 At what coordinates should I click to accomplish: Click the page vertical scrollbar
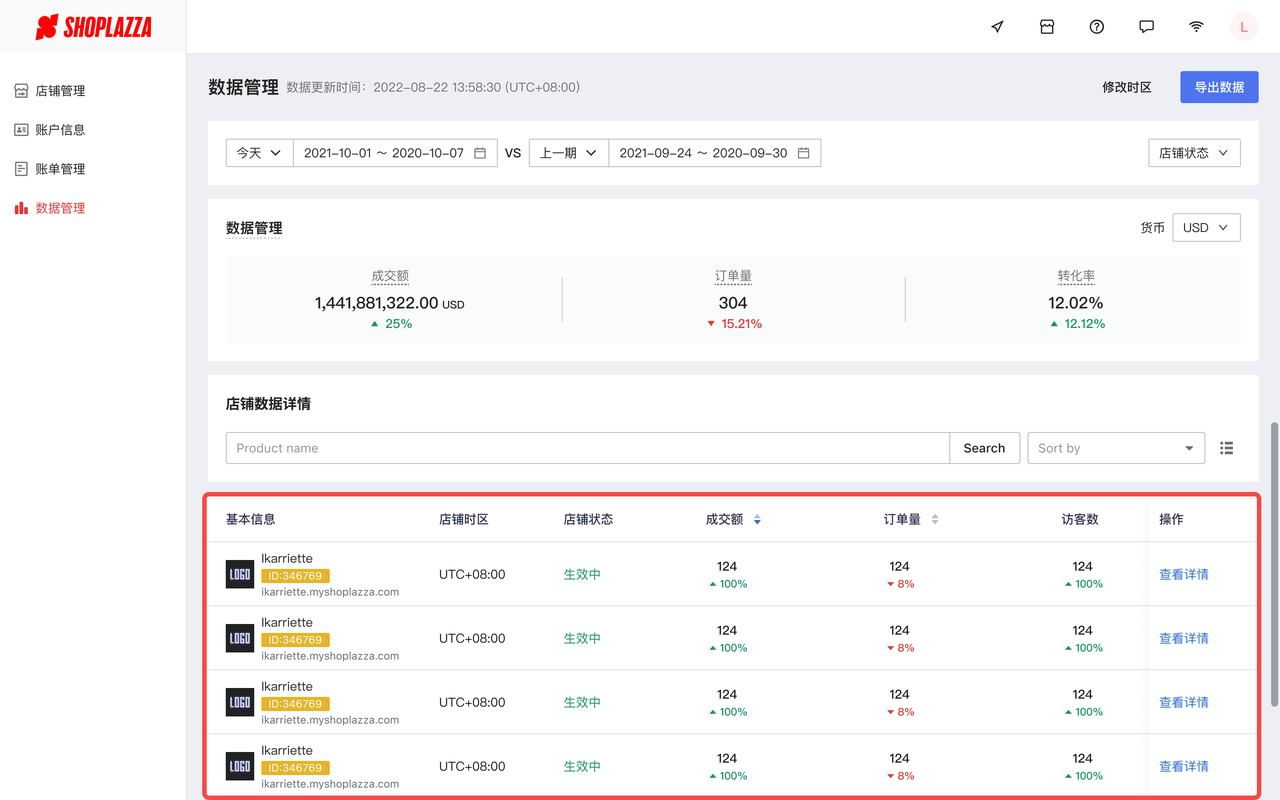pyautogui.click(x=1274, y=563)
